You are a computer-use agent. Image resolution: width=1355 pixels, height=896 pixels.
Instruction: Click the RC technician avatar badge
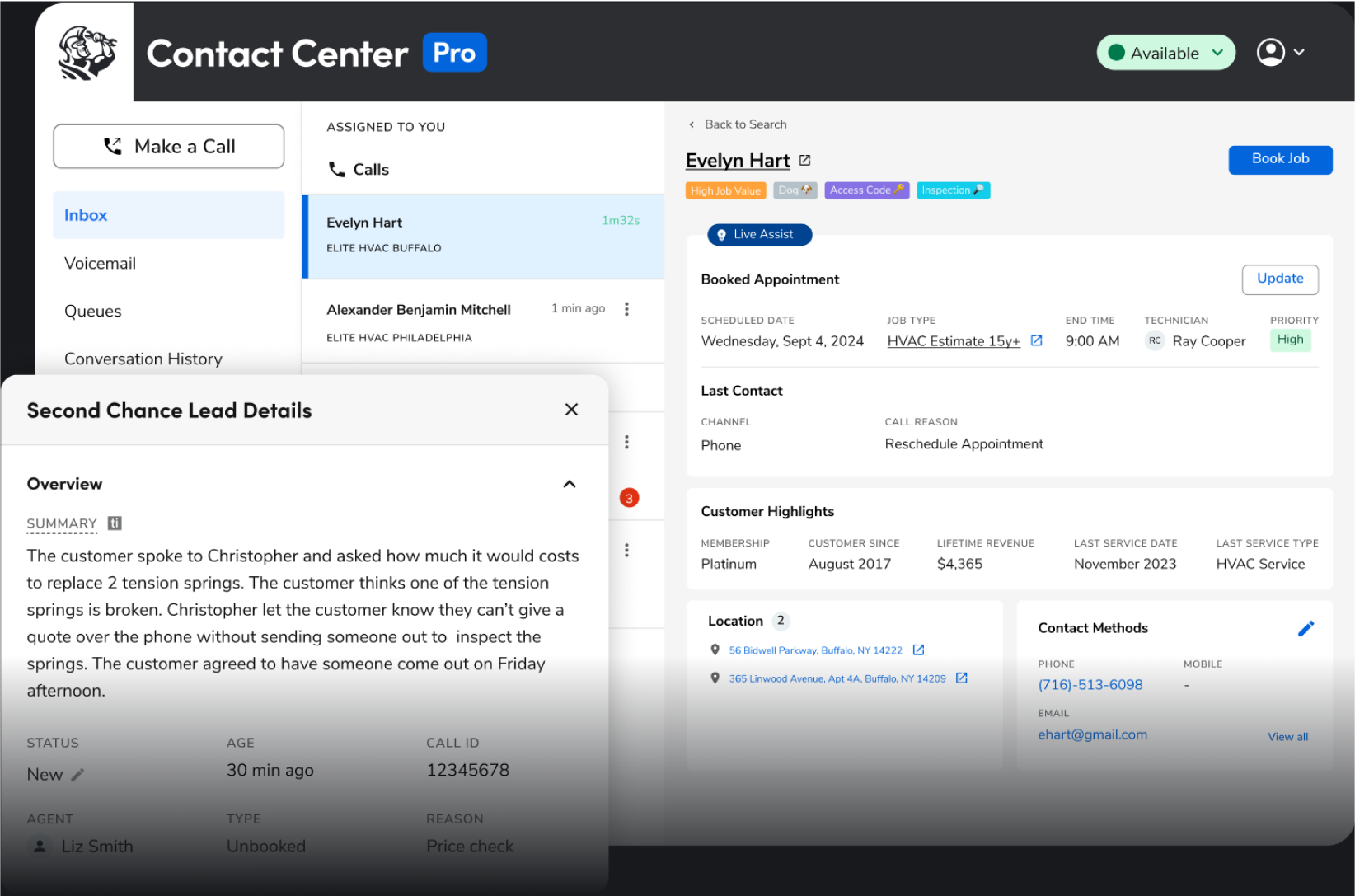tap(1155, 340)
